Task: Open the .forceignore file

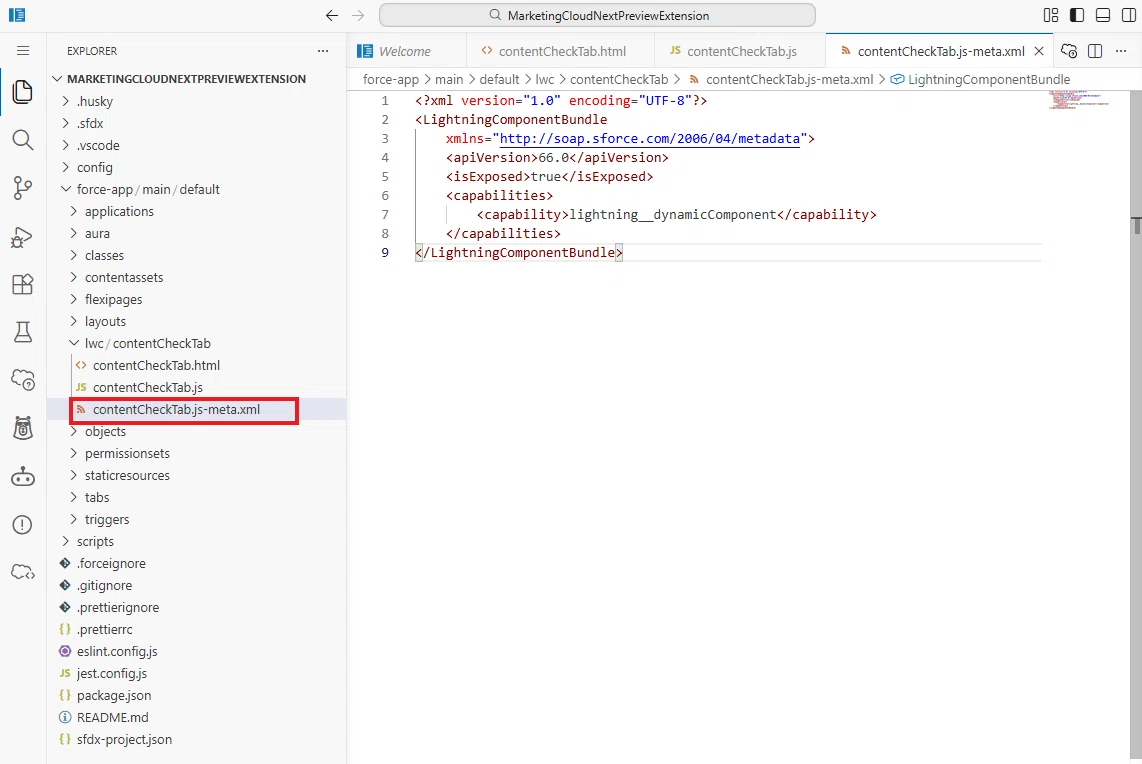Action: coord(111,564)
